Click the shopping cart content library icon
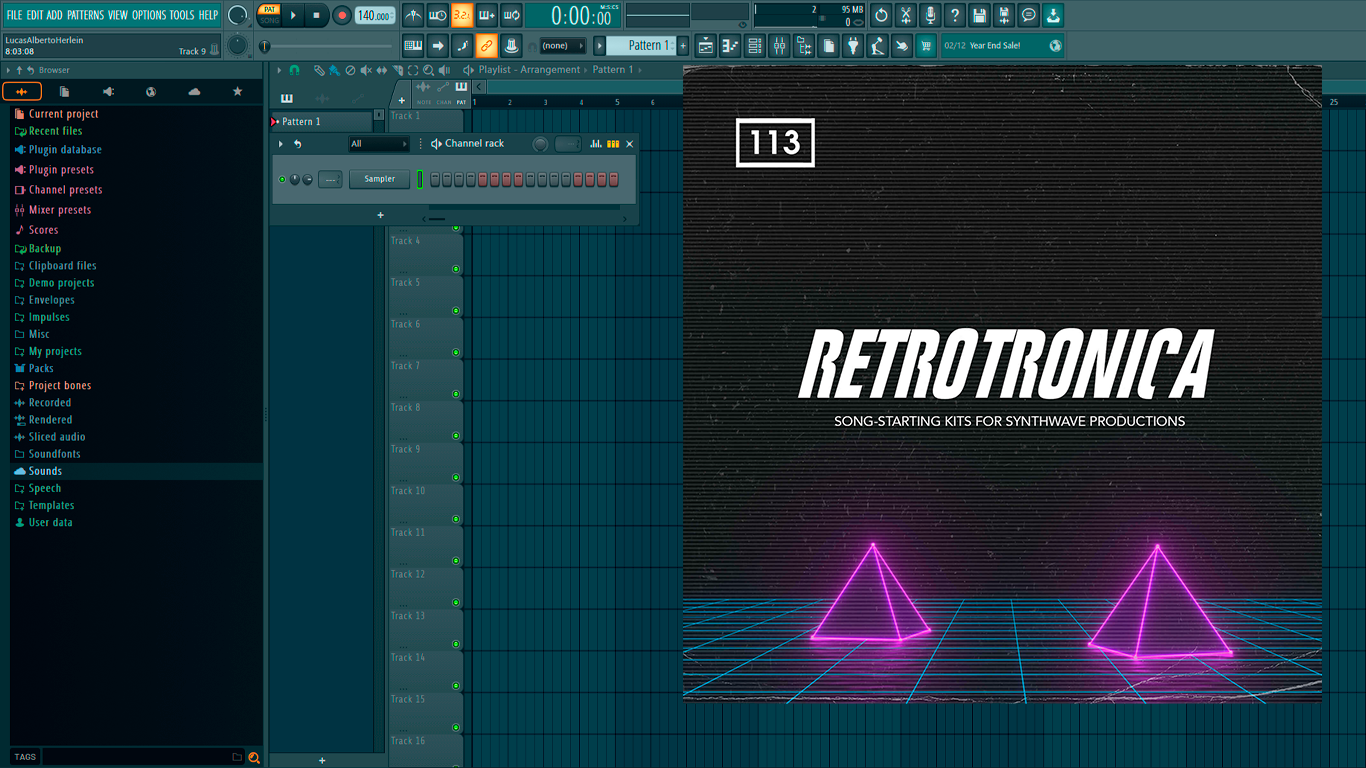The image size is (1366, 768). [x=926, y=45]
